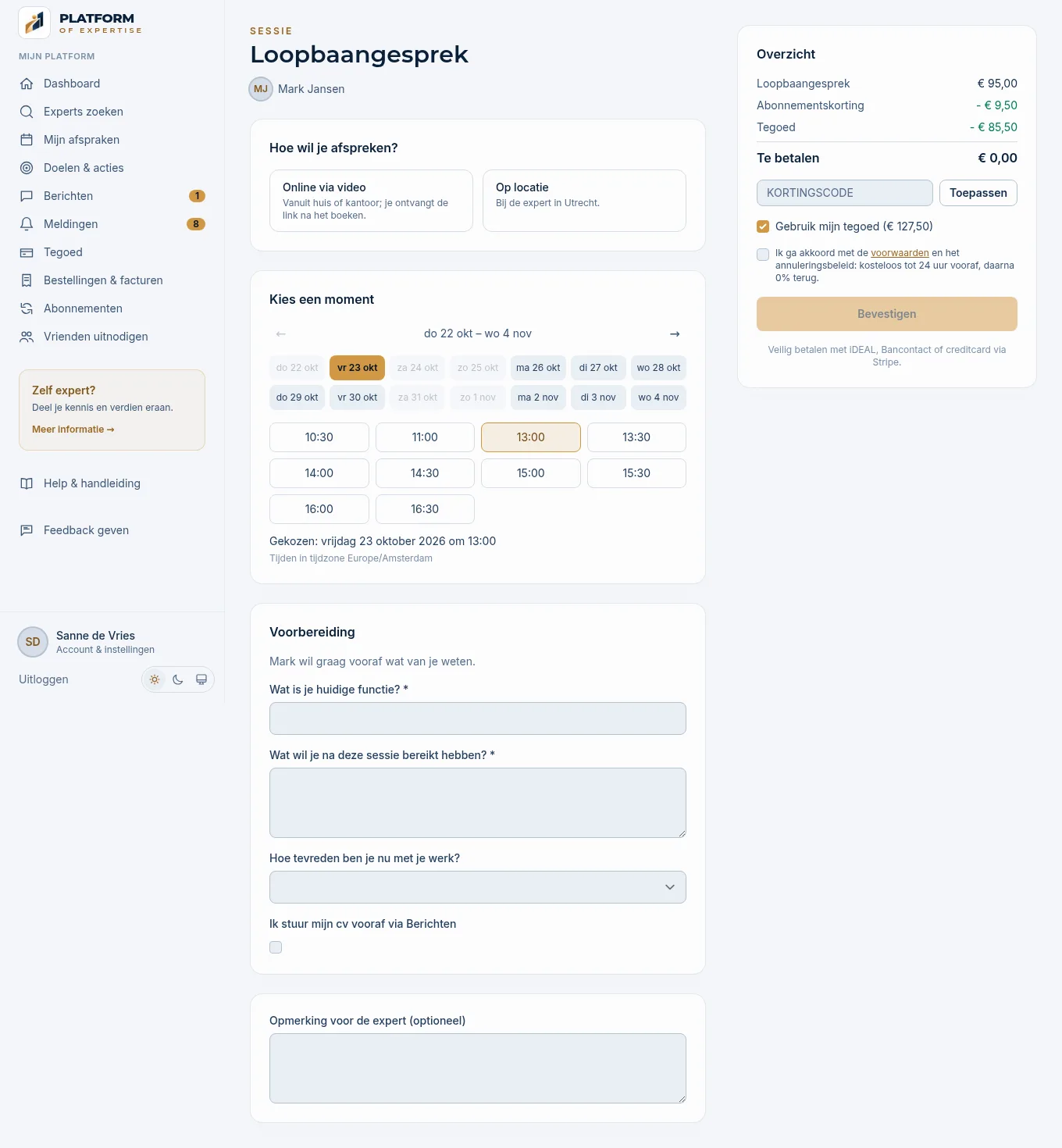Image resolution: width=1062 pixels, height=1148 pixels.
Task: Click the Tegoed card icon
Action: [27, 252]
